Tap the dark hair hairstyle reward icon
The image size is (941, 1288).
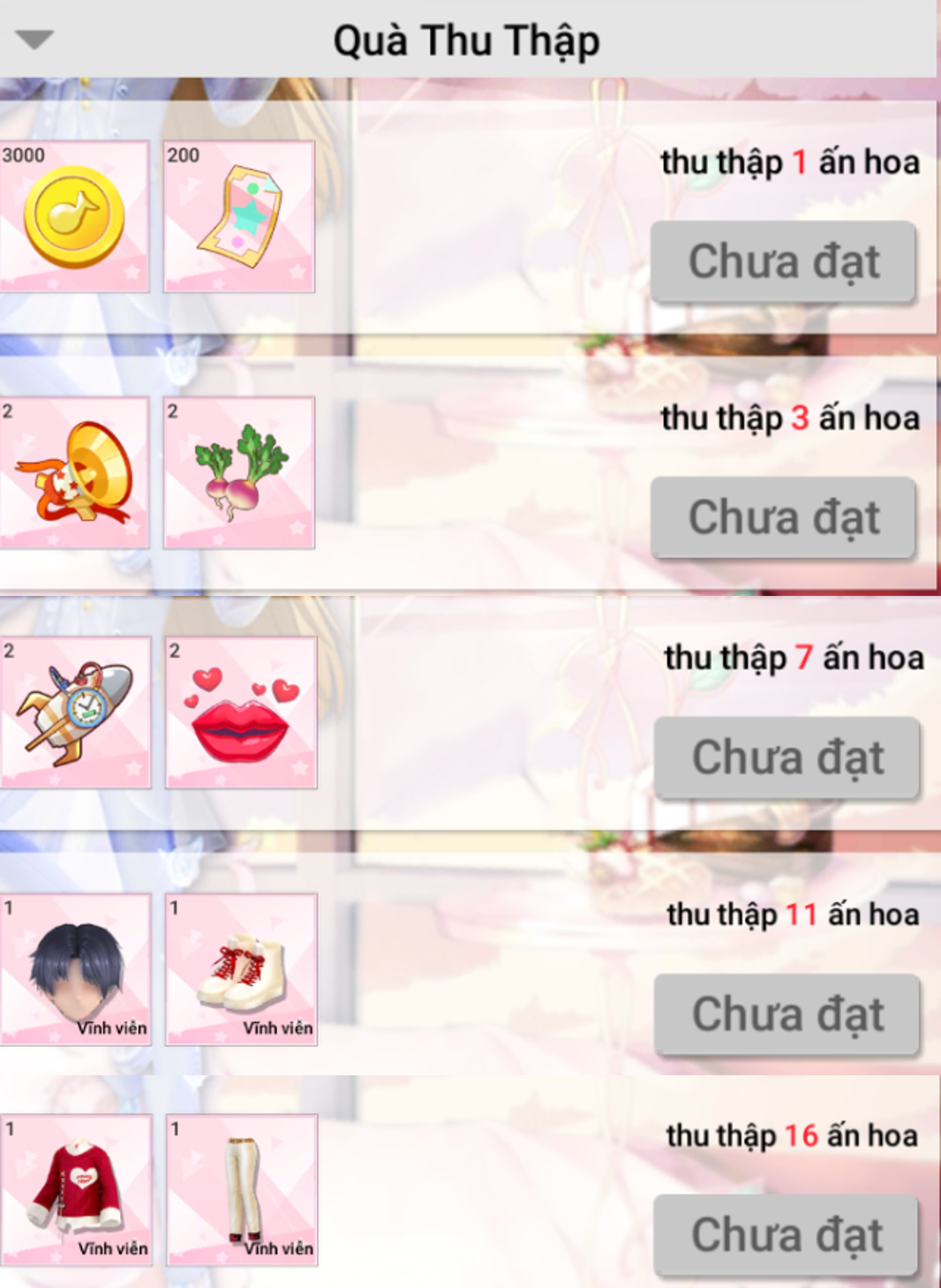[76, 969]
